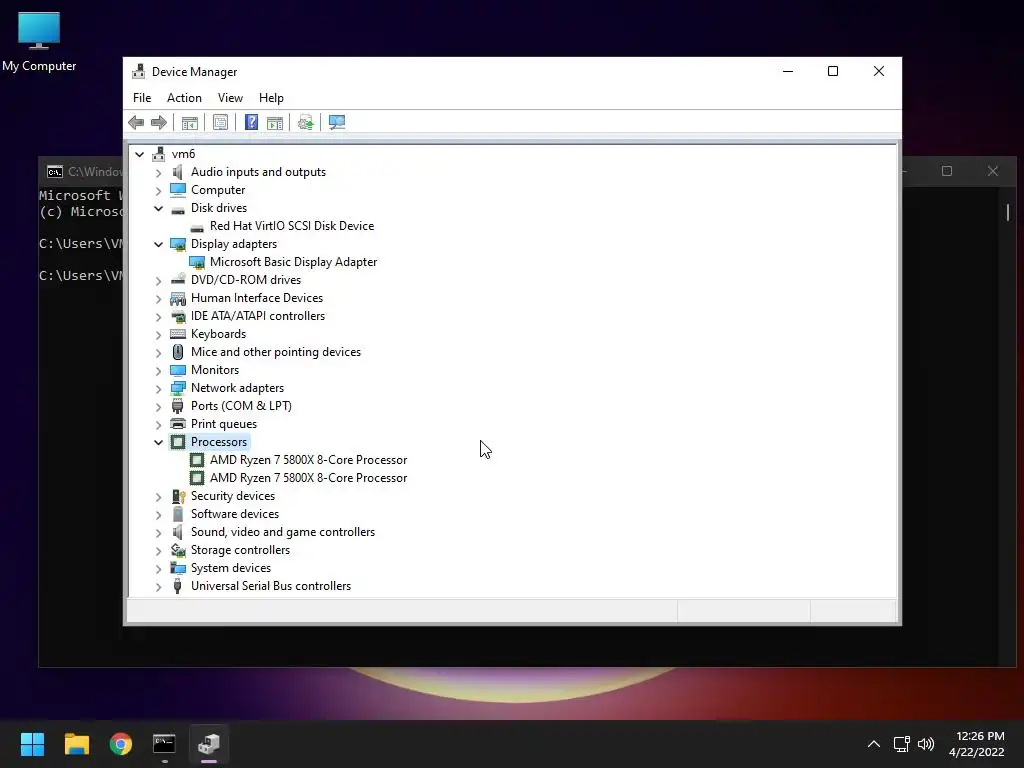Open the volume control in tray
The width and height of the screenshot is (1024, 768).
[x=926, y=744]
